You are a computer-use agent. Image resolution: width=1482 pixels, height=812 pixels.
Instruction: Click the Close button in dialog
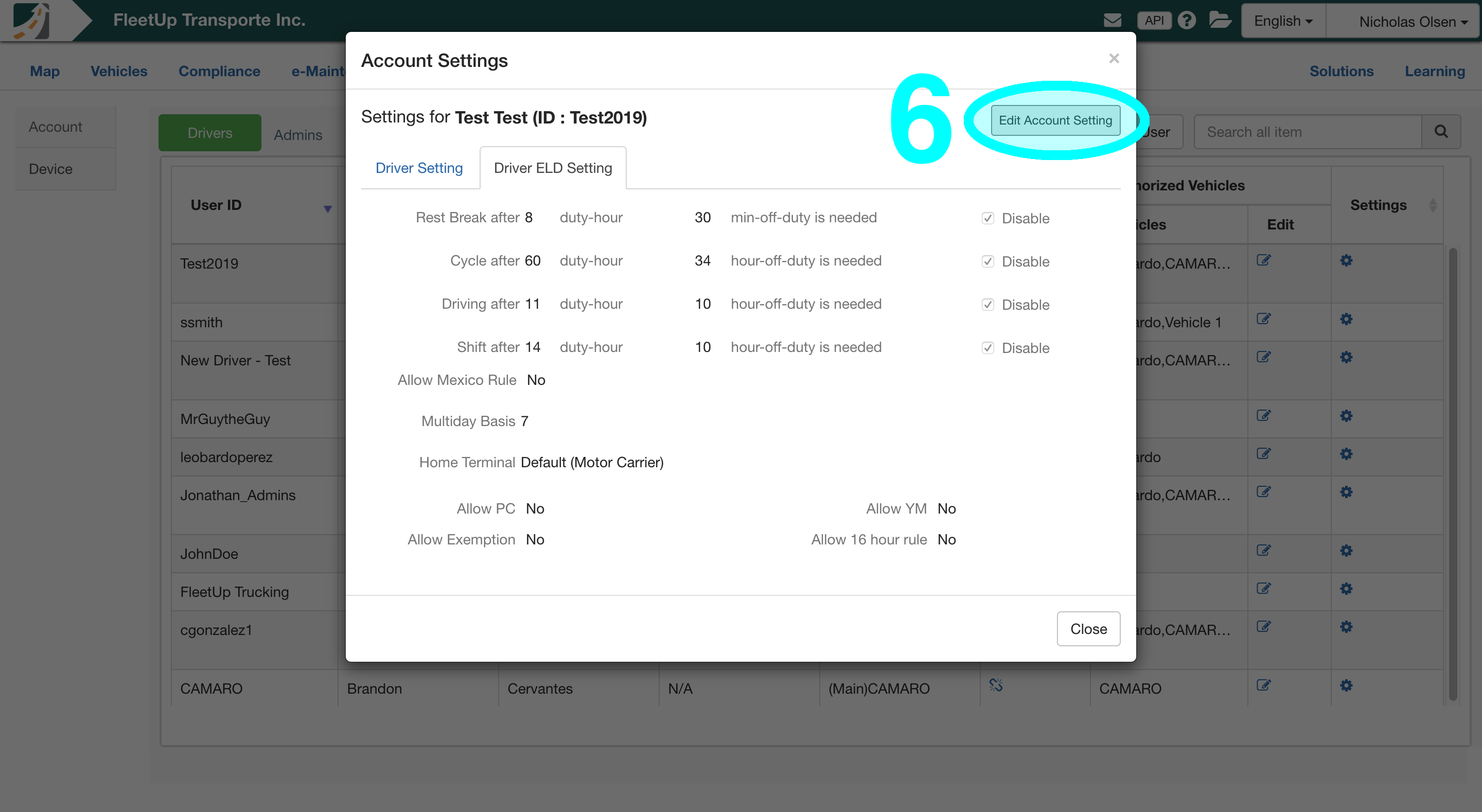(1088, 628)
